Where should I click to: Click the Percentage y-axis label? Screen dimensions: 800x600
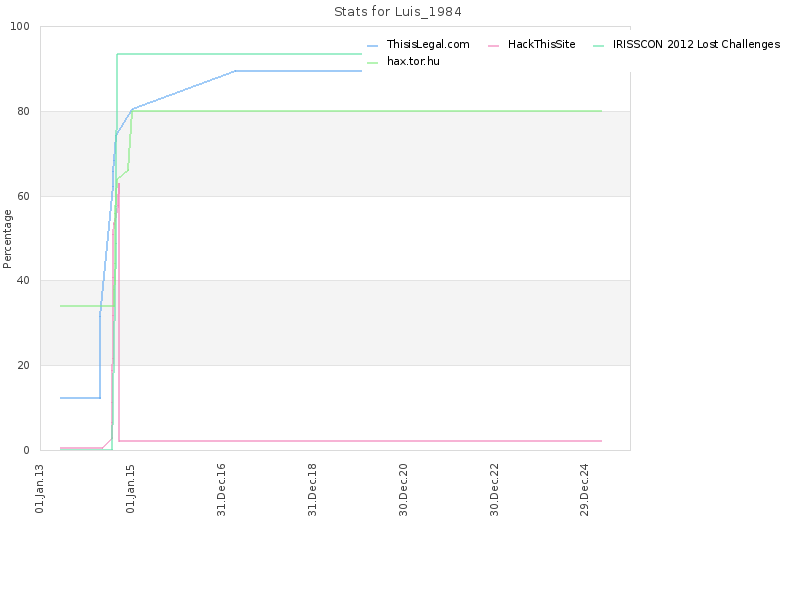pyautogui.click(x=7, y=239)
